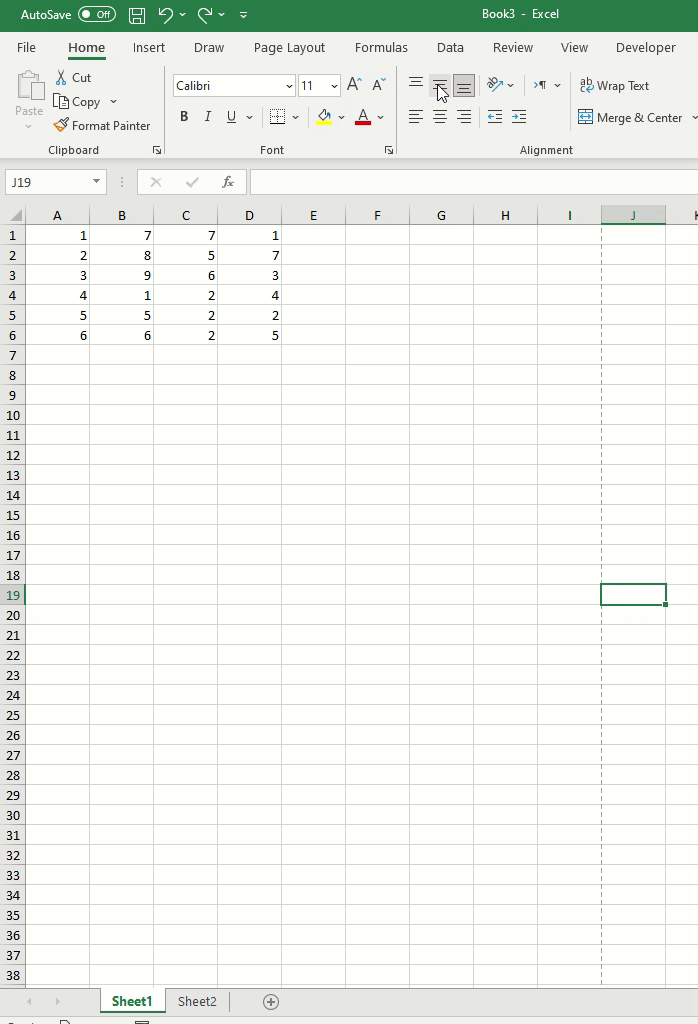Click the Borders icon
This screenshot has width=698, height=1024.
(278, 116)
